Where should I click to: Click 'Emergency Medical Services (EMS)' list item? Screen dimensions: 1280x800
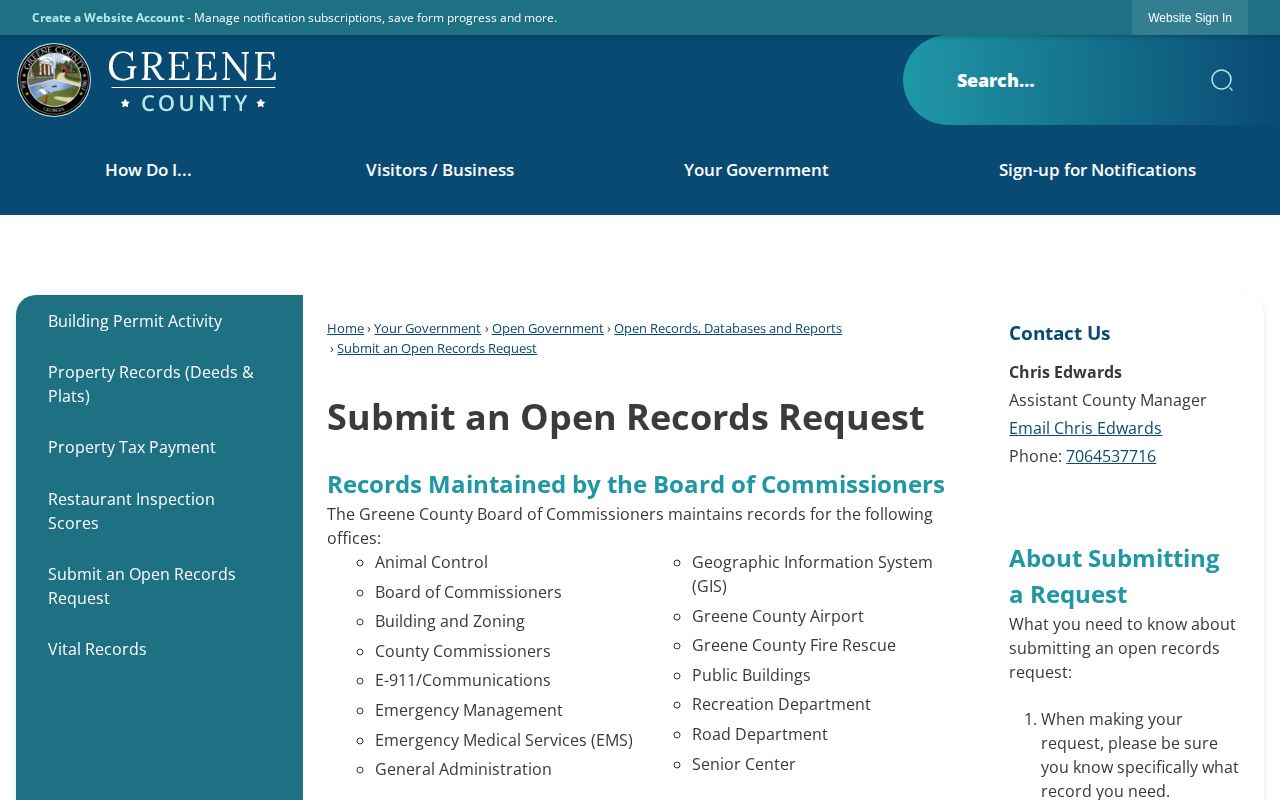504,740
